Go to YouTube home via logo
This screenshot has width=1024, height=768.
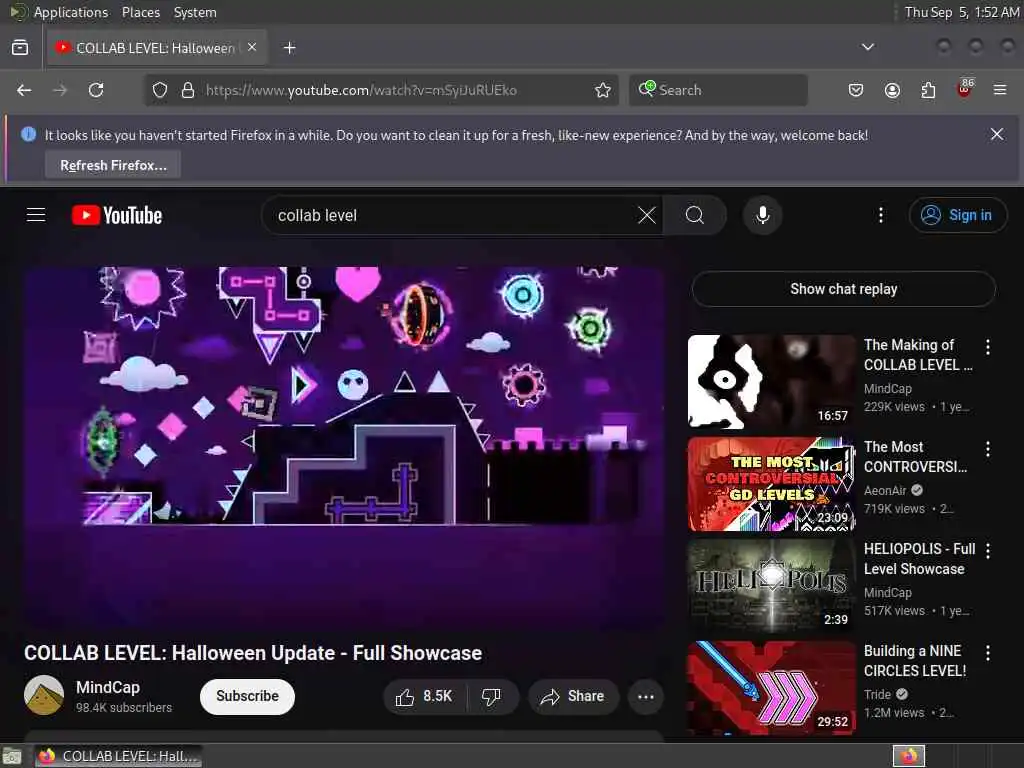pos(117,216)
